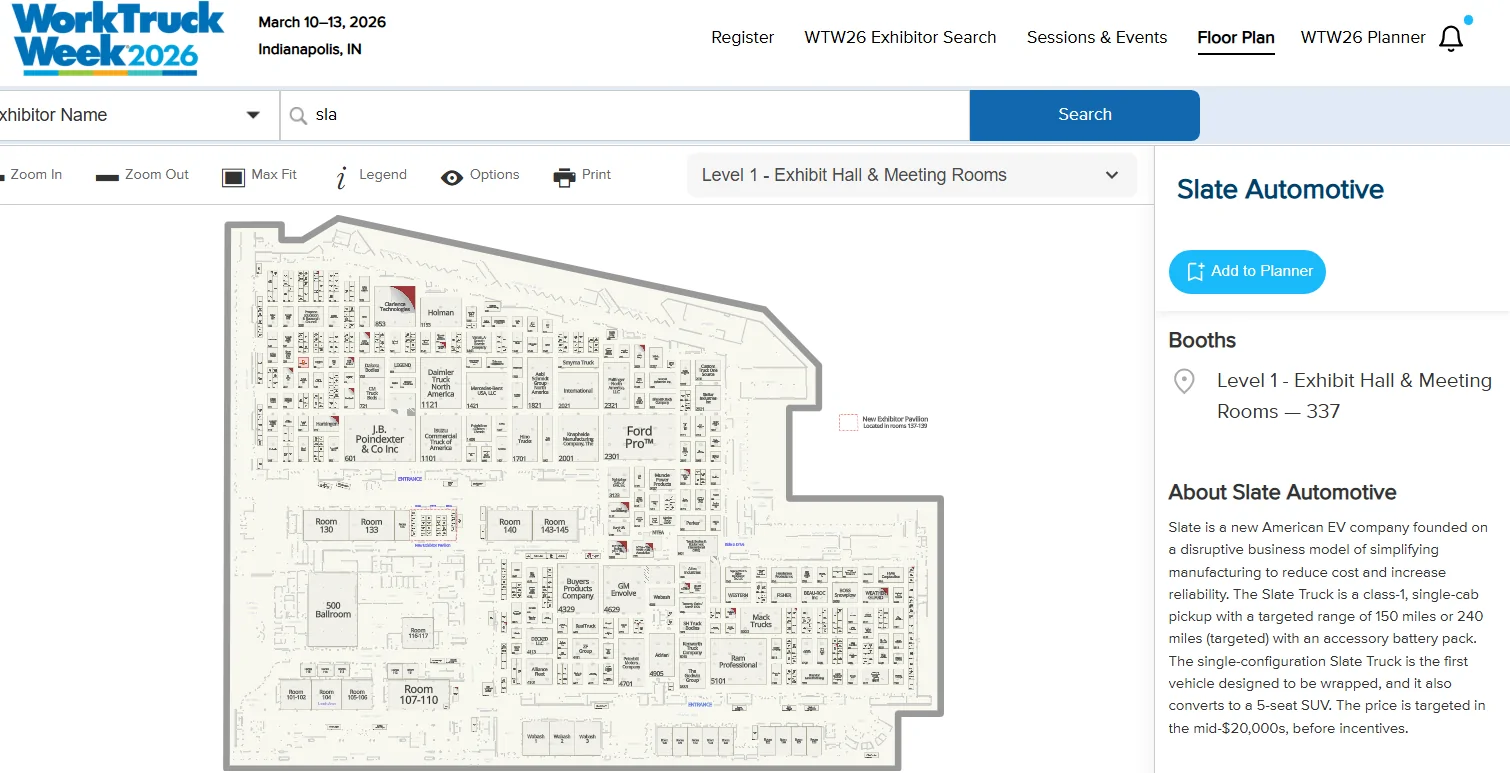This screenshot has width=1510, height=773.
Task: Click the search magnifier icon
Action: point(297,115)
